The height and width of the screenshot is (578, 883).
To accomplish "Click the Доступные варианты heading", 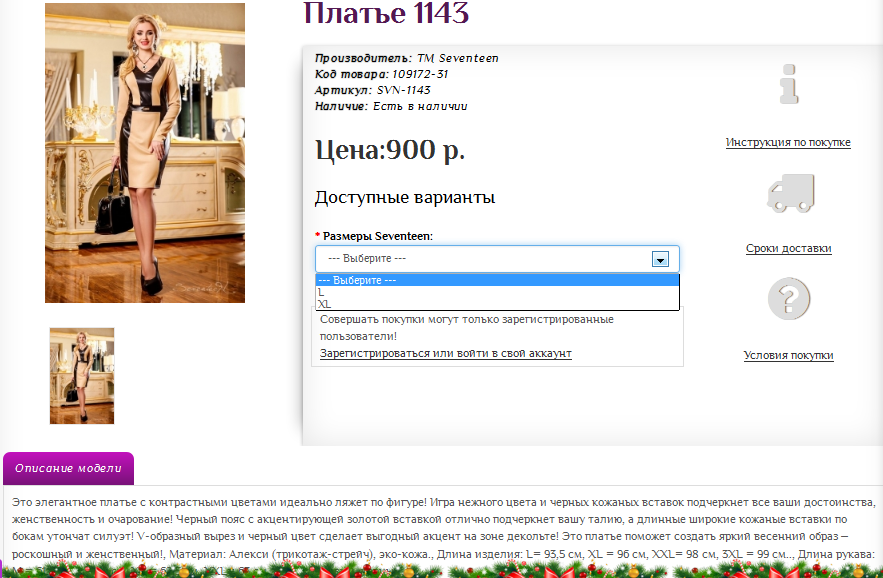I will pos(405,198).
